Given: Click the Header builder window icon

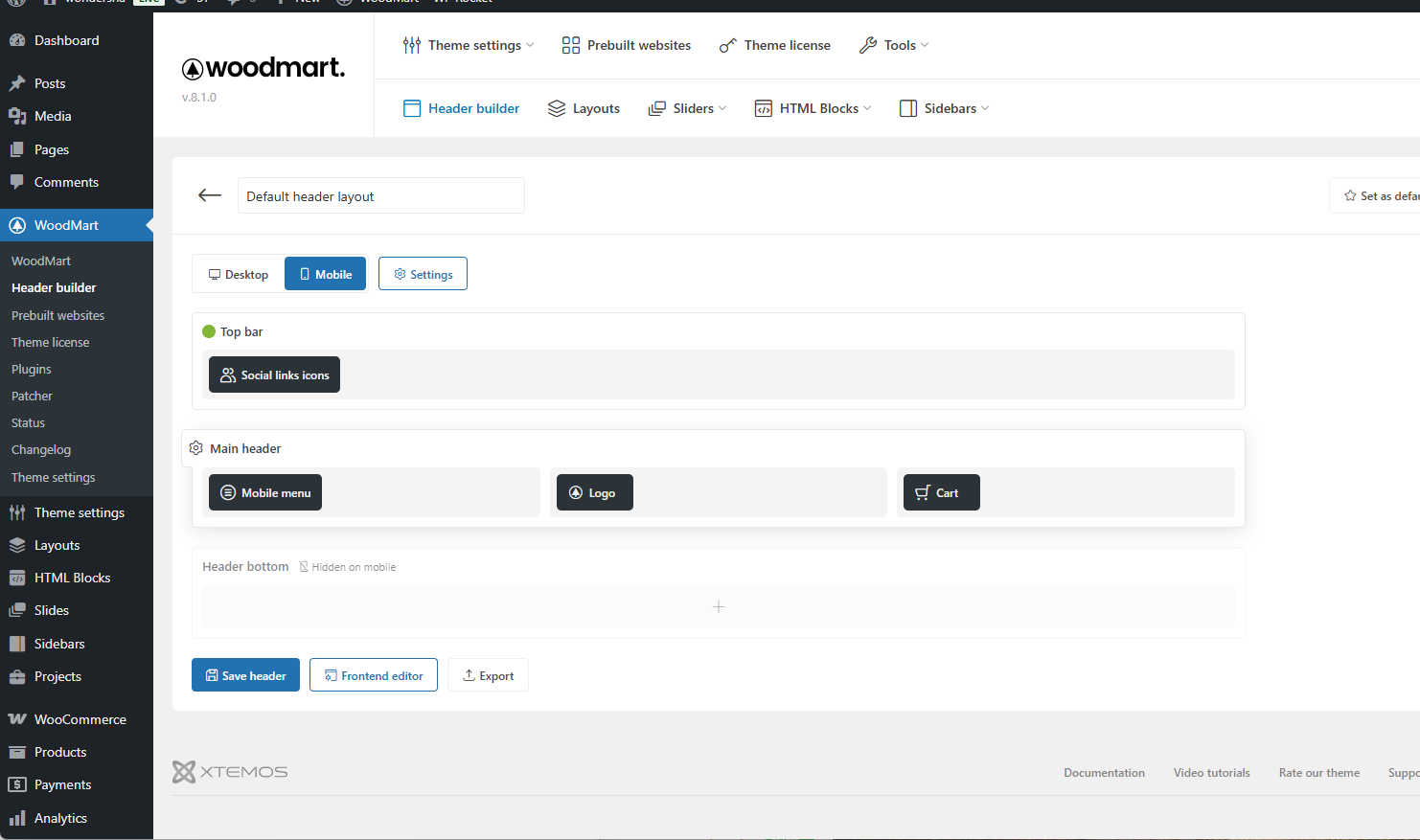Looking at the screenshot, I should [412, 108].
